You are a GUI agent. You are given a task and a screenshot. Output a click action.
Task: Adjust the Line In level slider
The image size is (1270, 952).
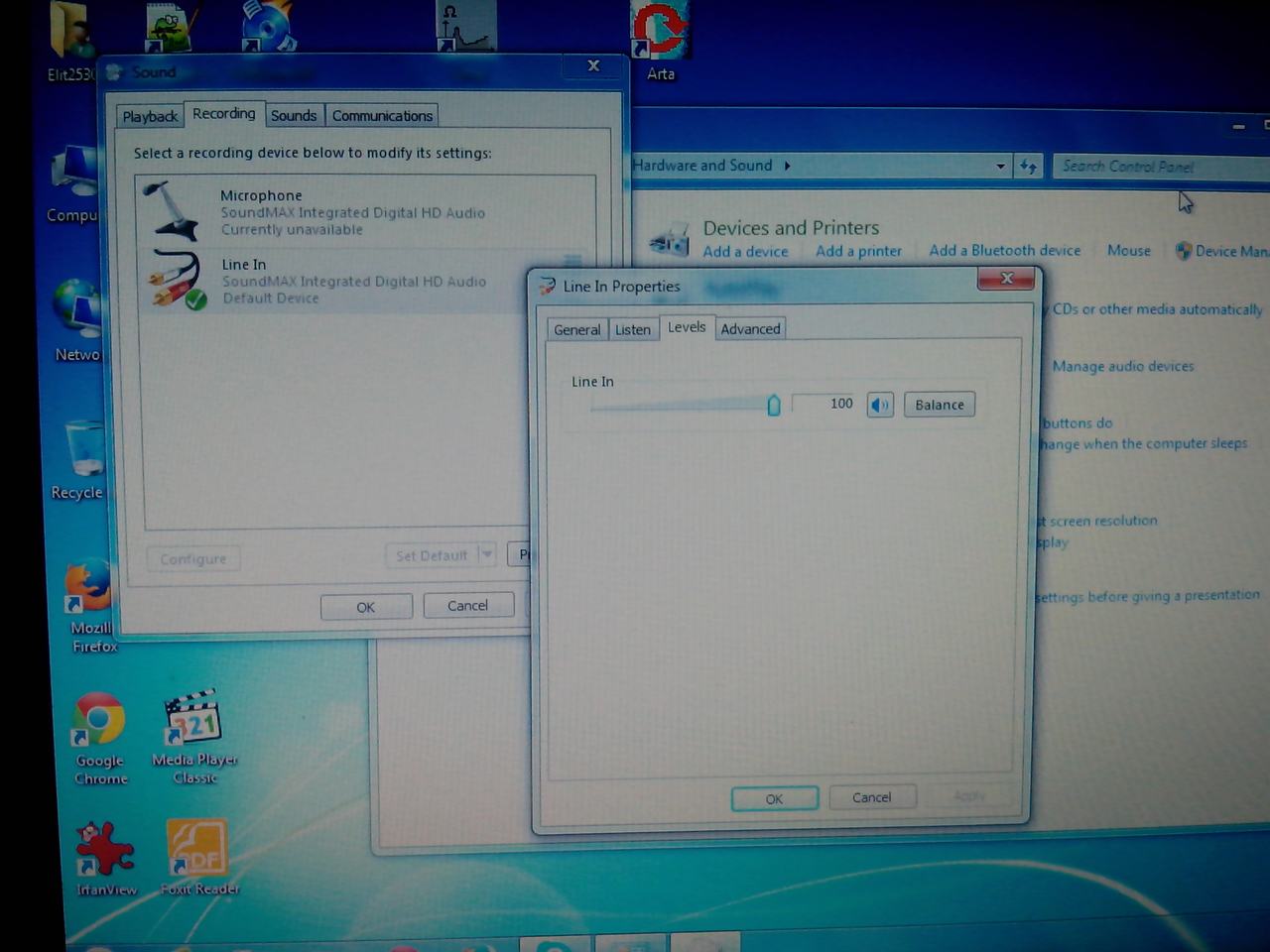tap(774, 405)
